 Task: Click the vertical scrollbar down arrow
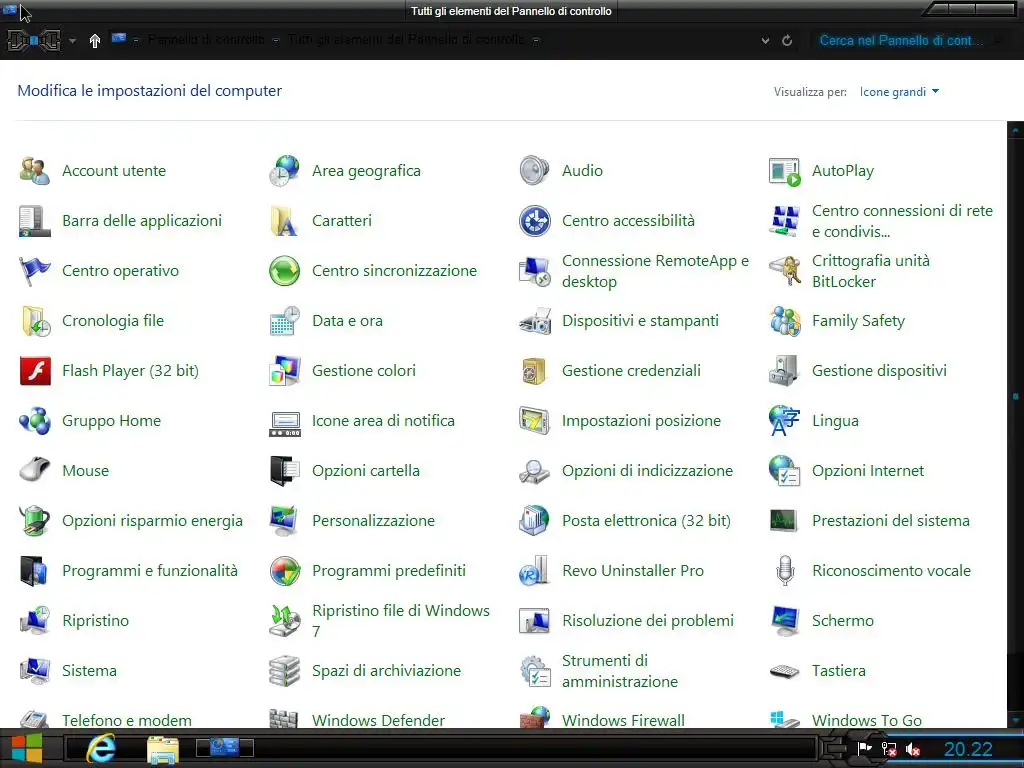(1016, 720)
